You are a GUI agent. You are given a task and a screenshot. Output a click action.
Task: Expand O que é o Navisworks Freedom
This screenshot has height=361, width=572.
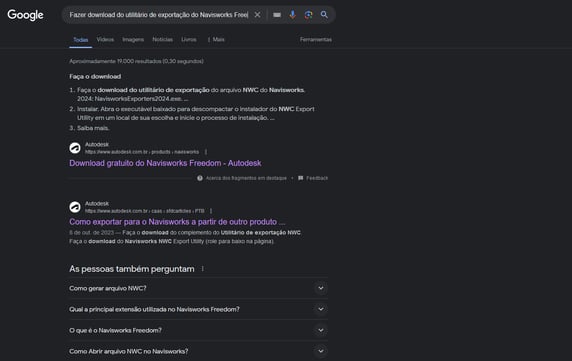[x=198, y=330]
